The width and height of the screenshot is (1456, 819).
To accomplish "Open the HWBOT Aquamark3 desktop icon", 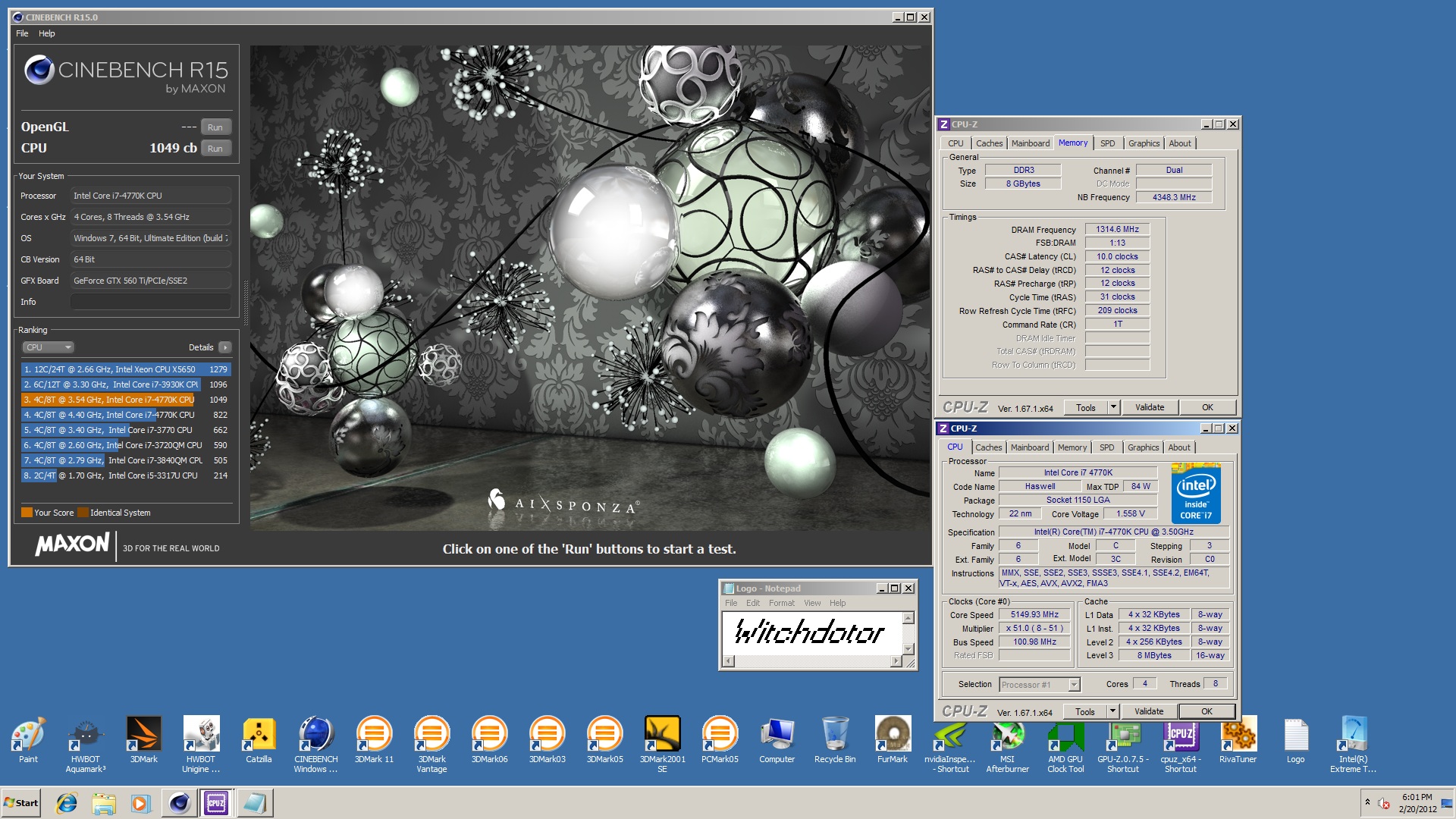I will 86,736.
